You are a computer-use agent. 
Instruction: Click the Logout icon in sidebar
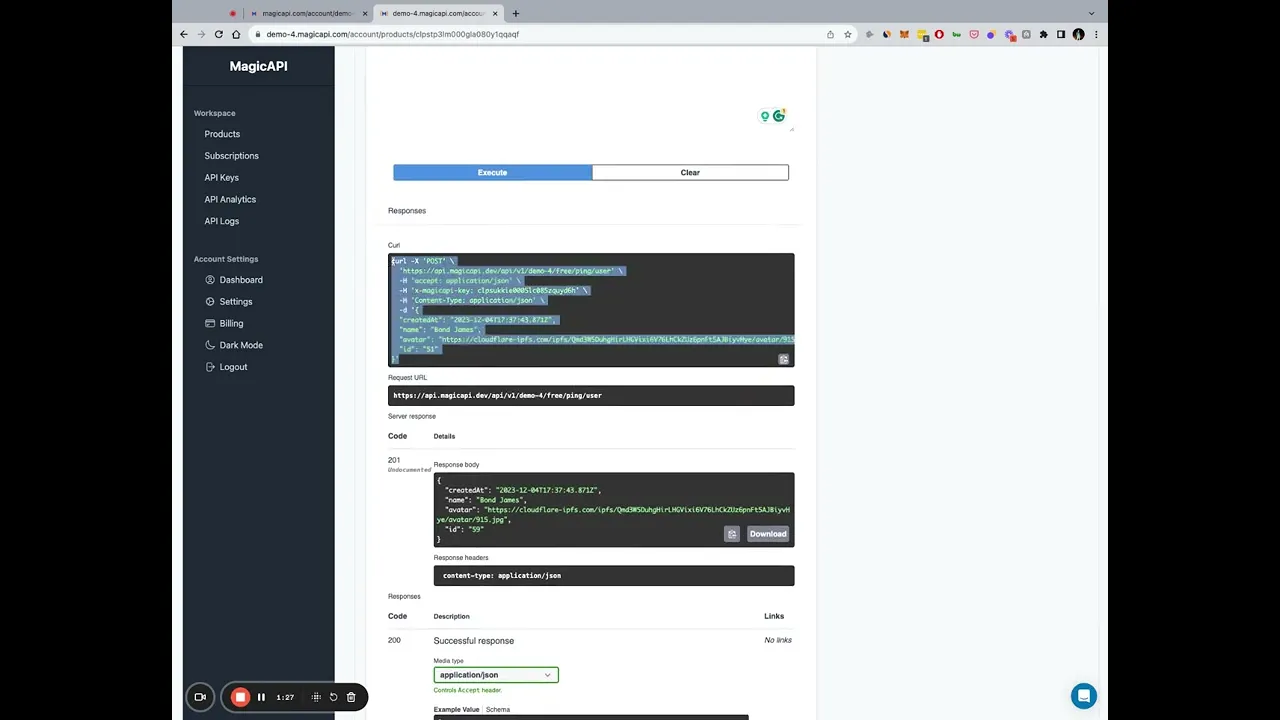click(x=210, y=367)
